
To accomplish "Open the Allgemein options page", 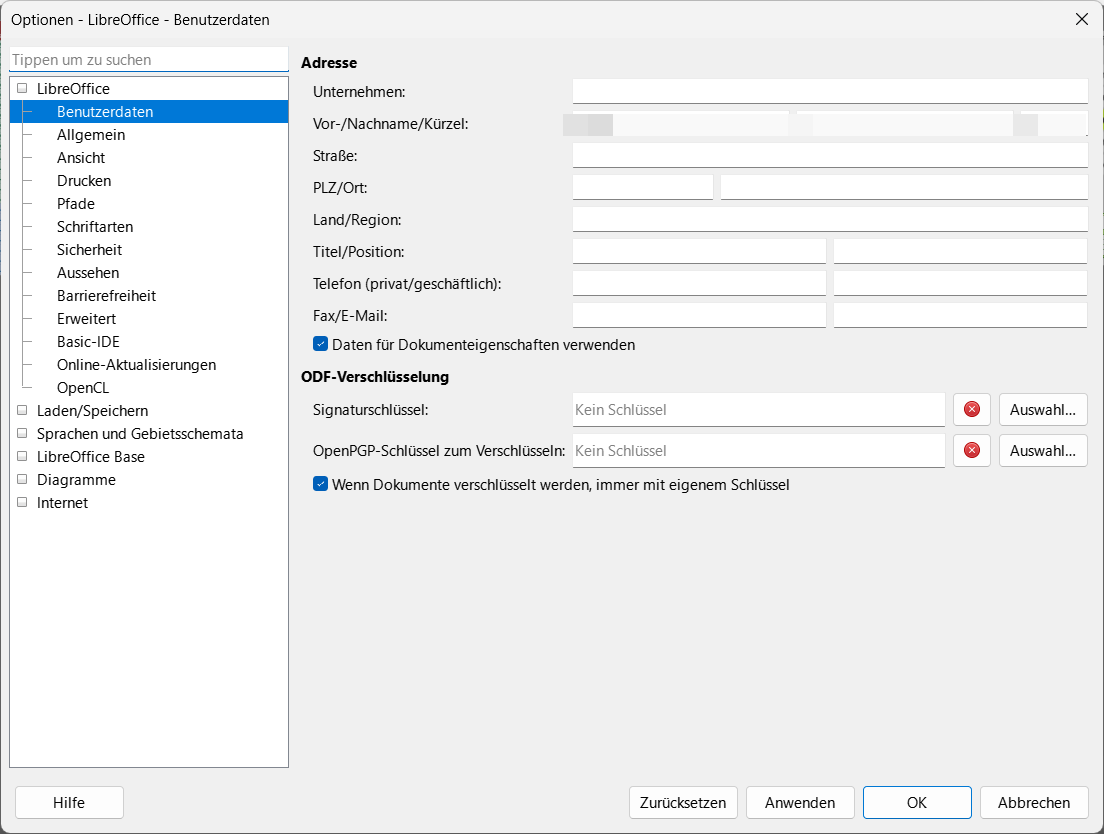I will (91, 134).
